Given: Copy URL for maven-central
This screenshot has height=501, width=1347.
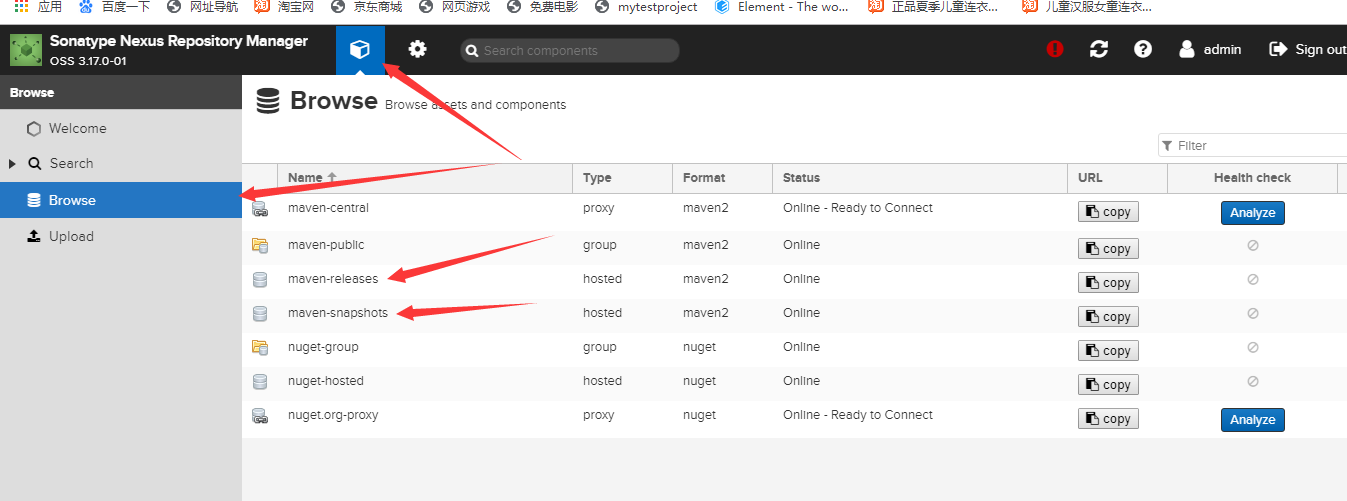Looking at the screenshot, I should (1108, 212).
